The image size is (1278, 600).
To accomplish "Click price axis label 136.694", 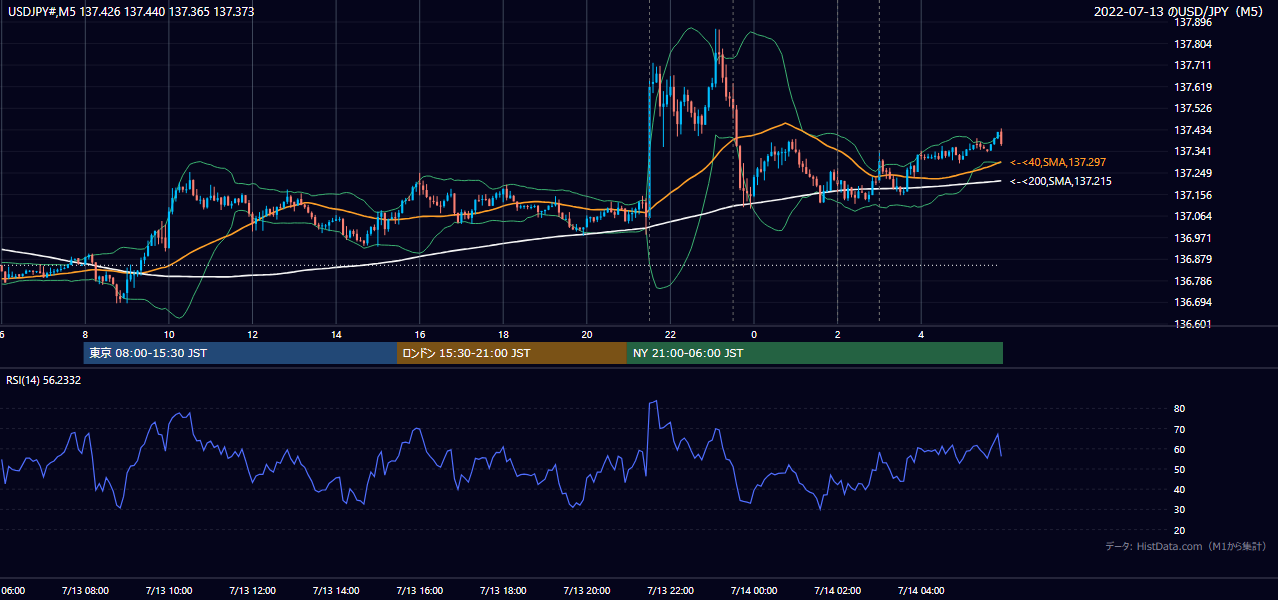I will tap(1192, 302).
